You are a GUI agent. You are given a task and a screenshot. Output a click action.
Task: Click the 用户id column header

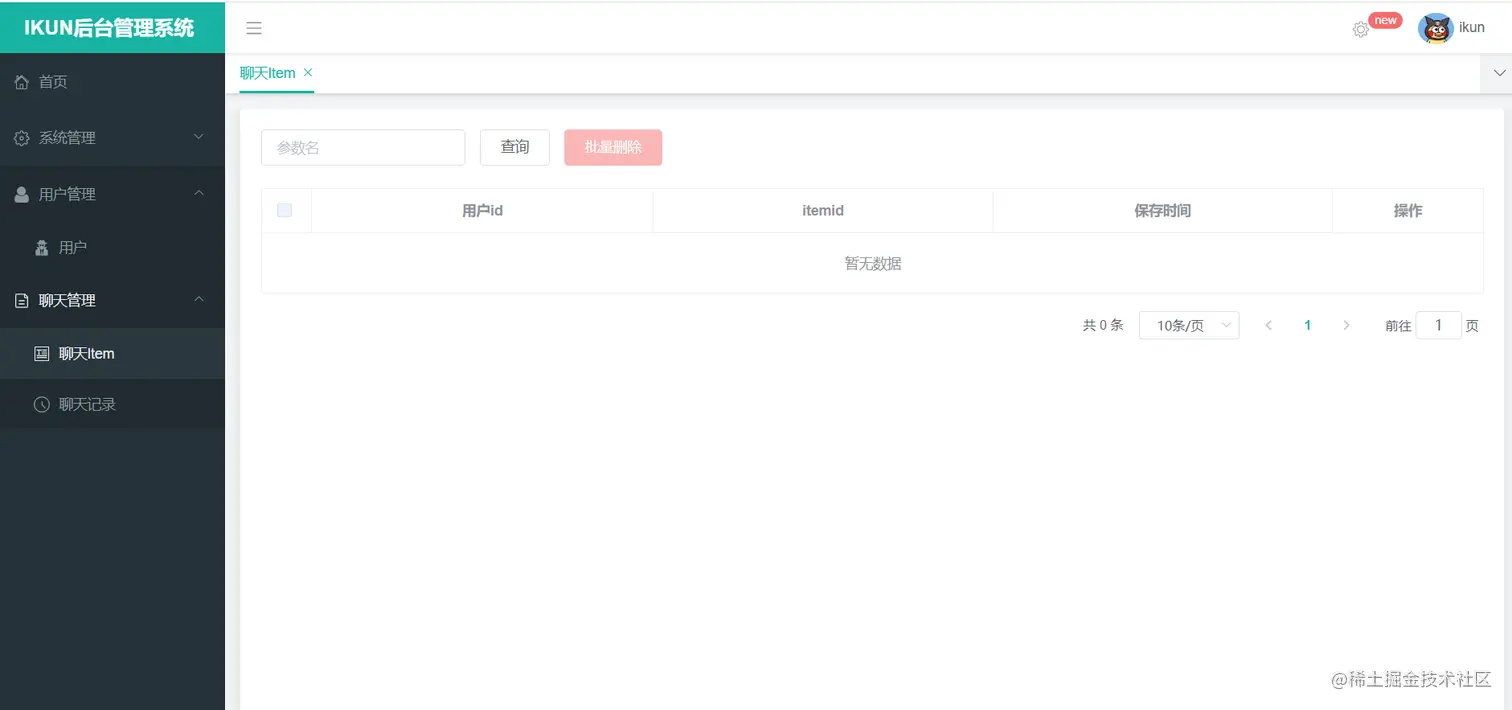[x=482, y=211]
